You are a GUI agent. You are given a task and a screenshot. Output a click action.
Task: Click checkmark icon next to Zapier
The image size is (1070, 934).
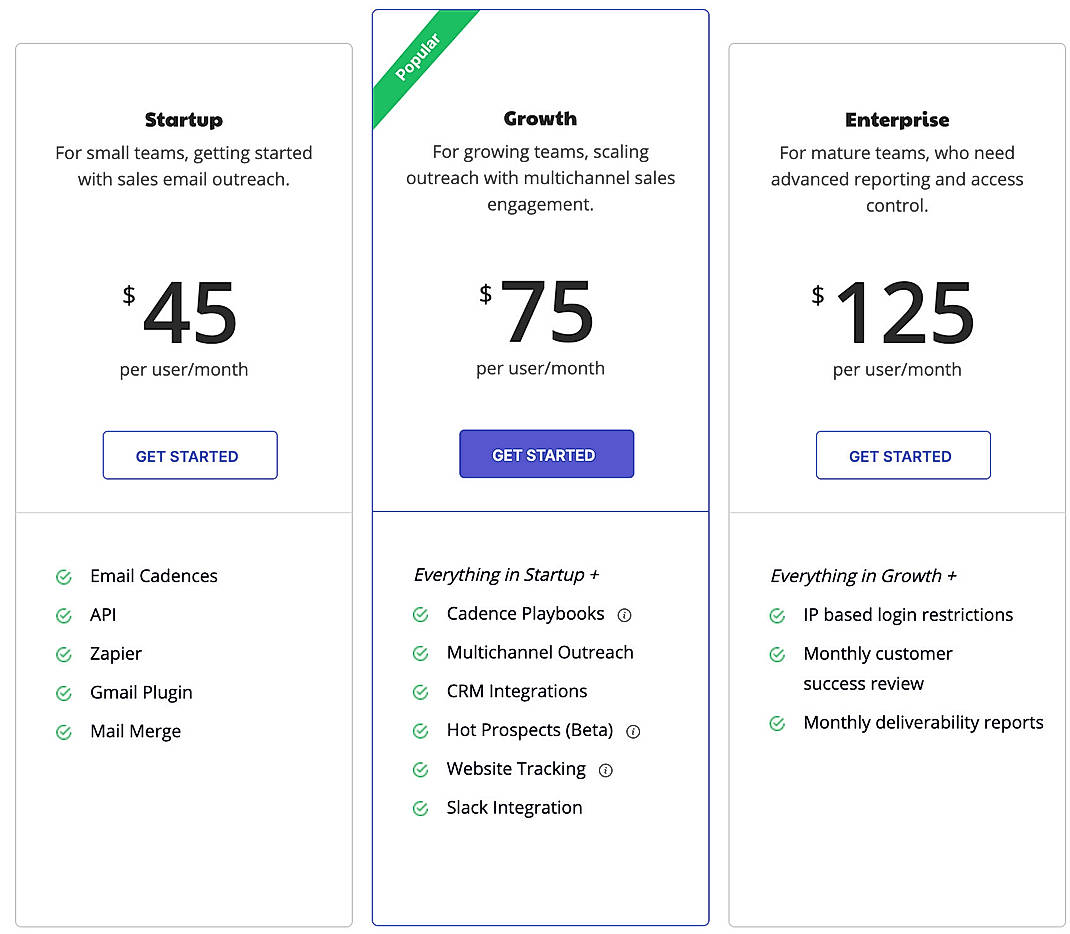click(64, 654)
